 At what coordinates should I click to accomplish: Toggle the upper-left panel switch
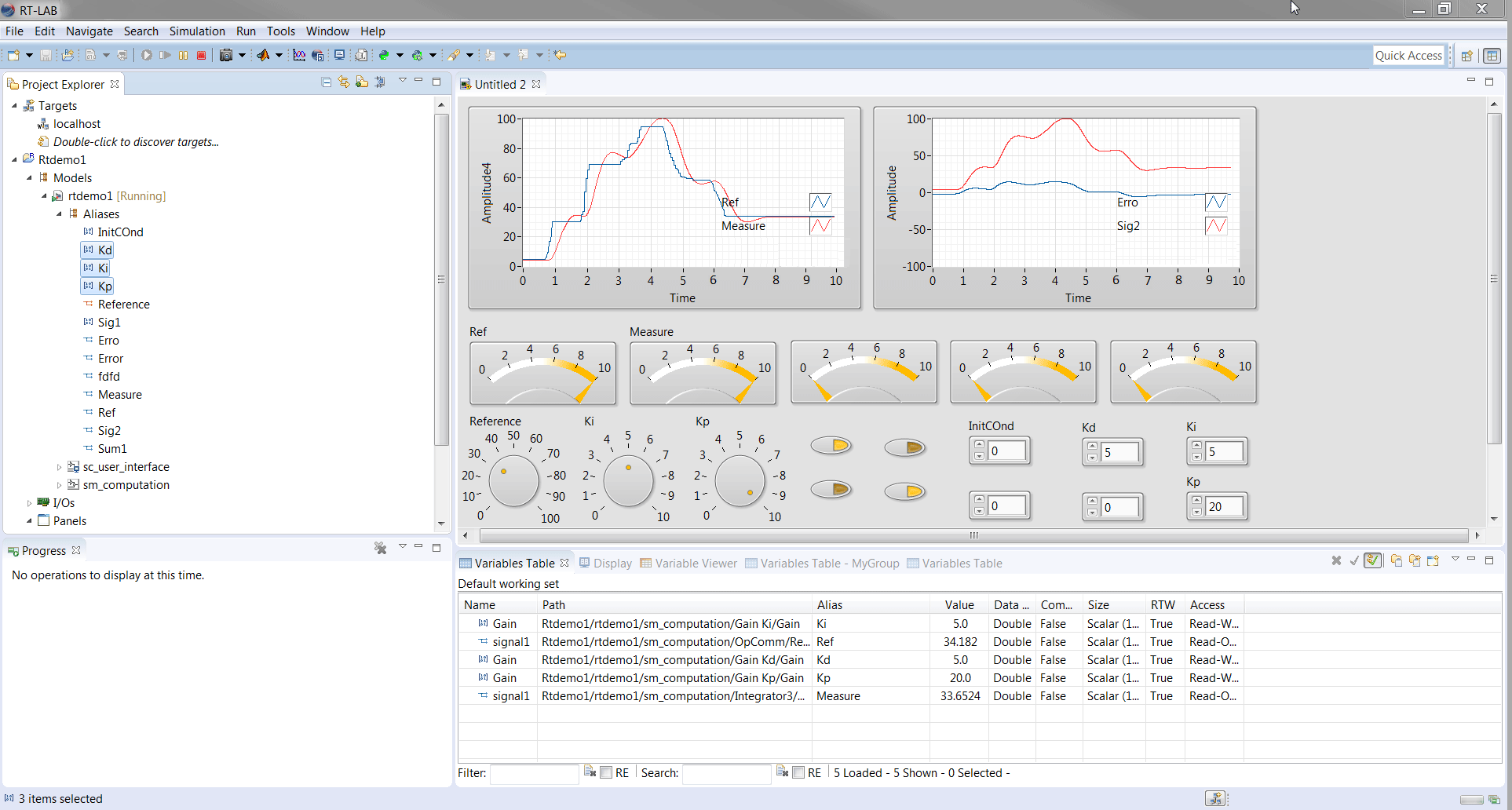831,446
